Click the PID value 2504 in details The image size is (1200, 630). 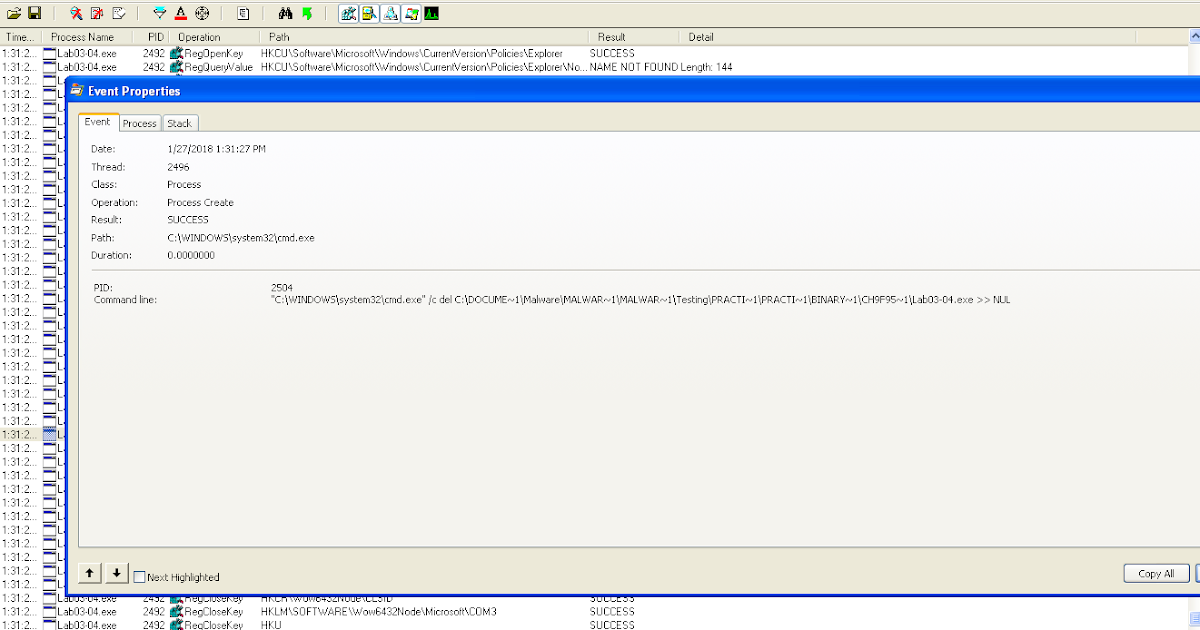point(282,288)
